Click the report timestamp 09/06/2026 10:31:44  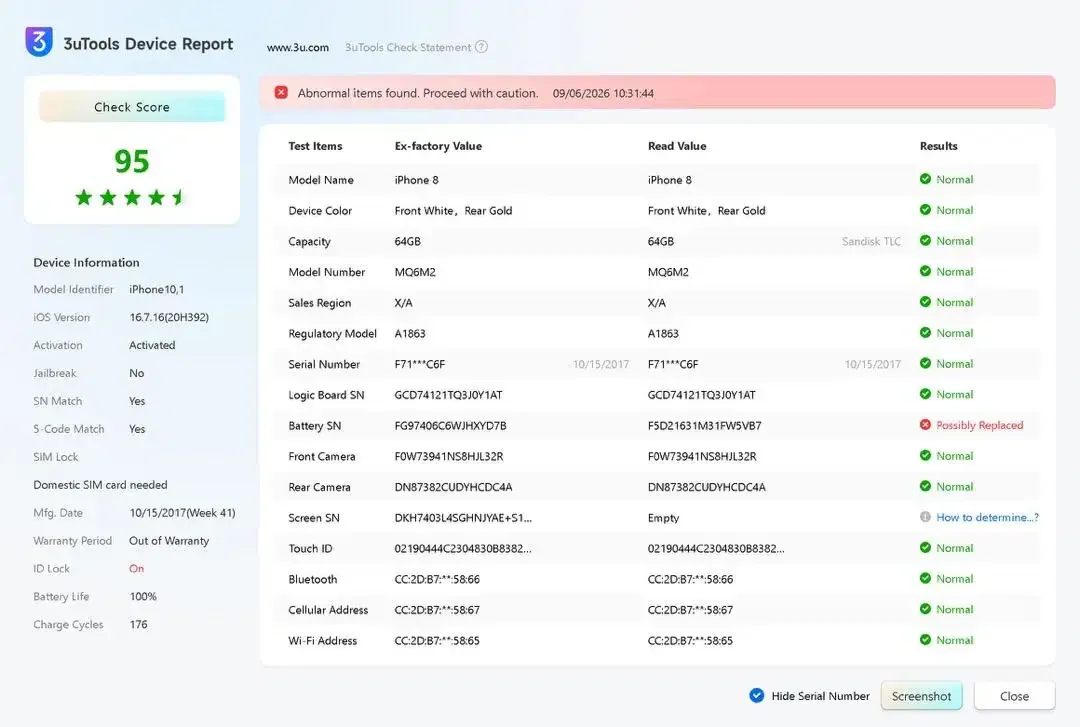603,93
